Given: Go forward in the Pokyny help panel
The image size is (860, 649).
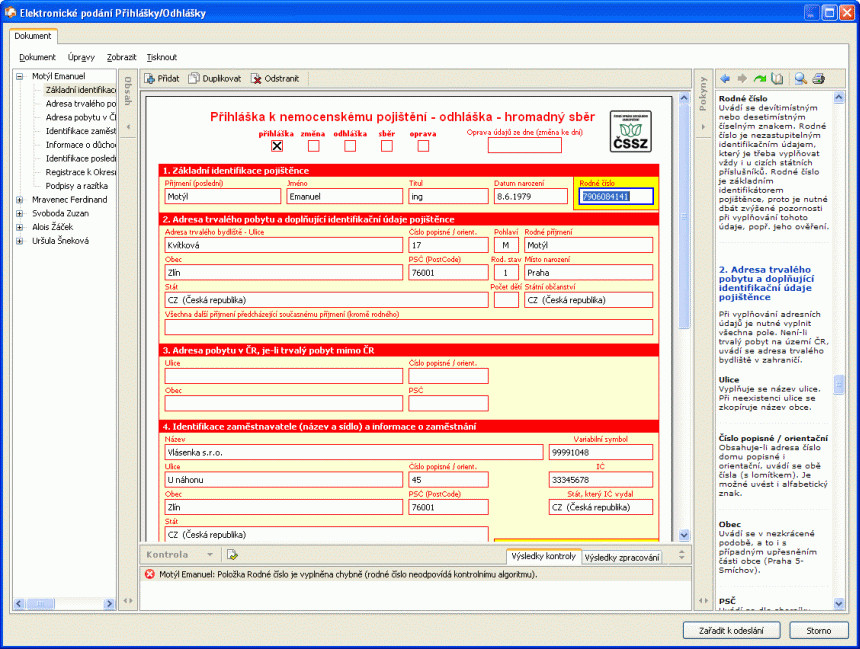Looking at the screenshot, I should pos(742,78).
